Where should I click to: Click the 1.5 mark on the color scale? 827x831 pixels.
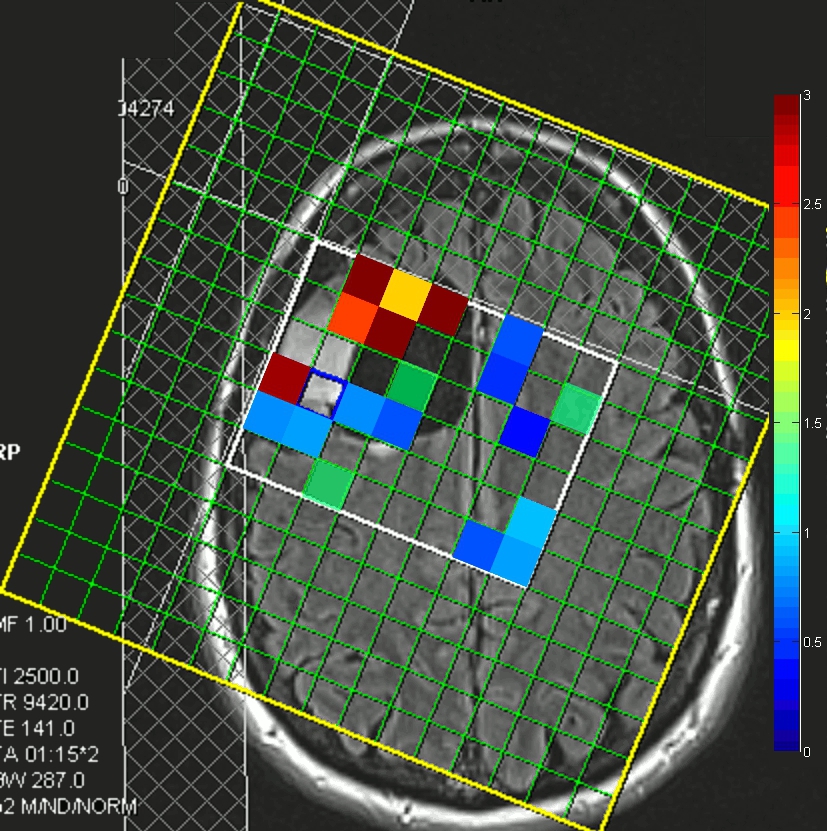pyautogui.click(x=806, y=423)
